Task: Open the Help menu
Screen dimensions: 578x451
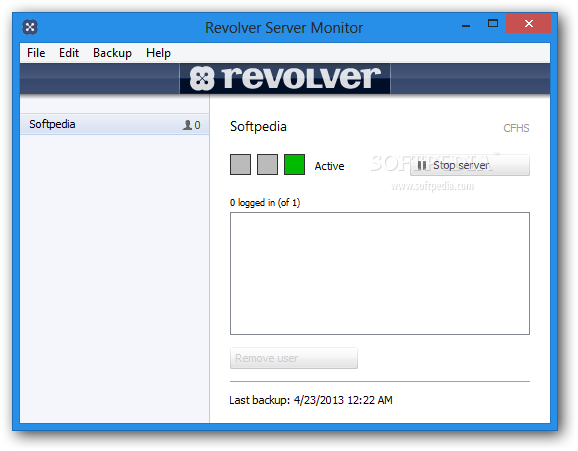Action: tap(158, 53)
